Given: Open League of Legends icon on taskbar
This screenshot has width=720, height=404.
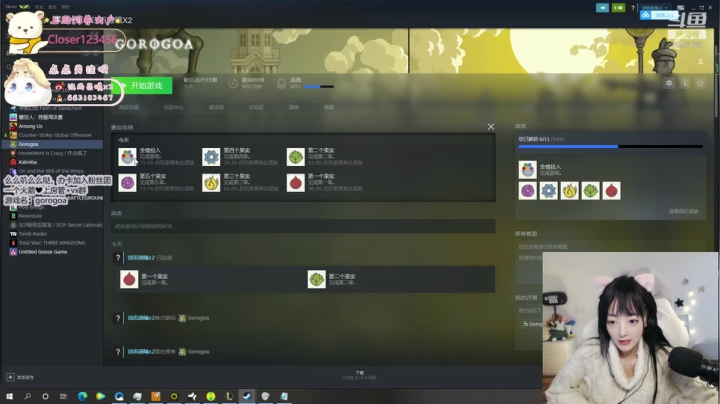Looking at the screenshot, I should (x=229, y=396).
